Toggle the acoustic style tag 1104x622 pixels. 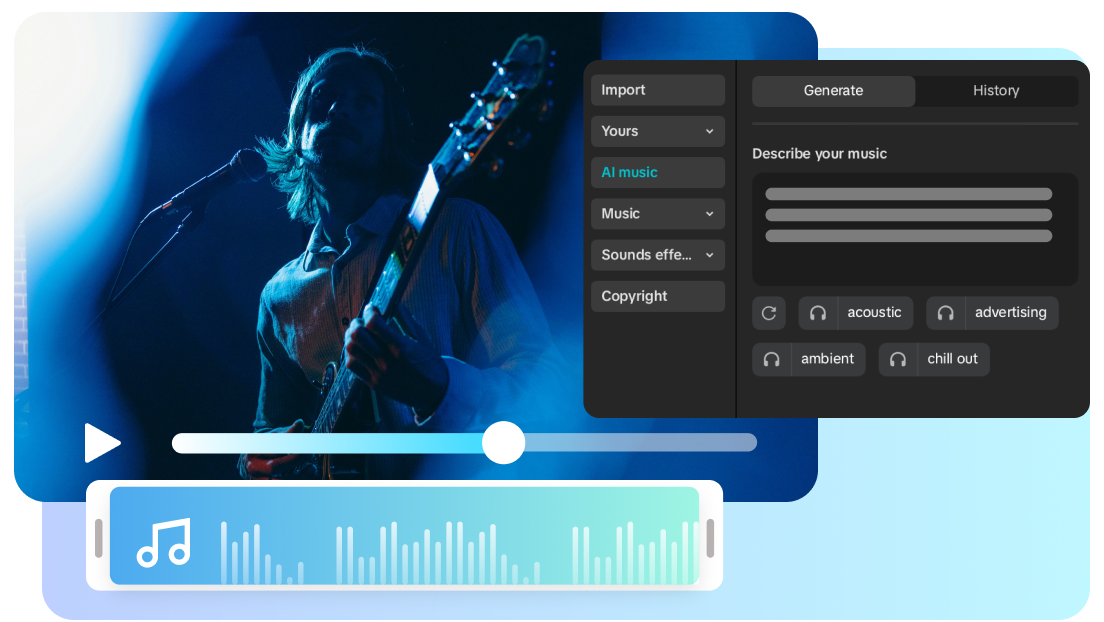(874, 313)
